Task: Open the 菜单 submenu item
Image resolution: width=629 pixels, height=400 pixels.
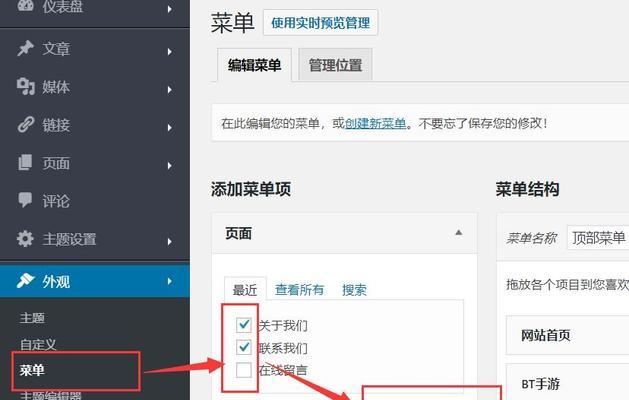Action: 32,370
